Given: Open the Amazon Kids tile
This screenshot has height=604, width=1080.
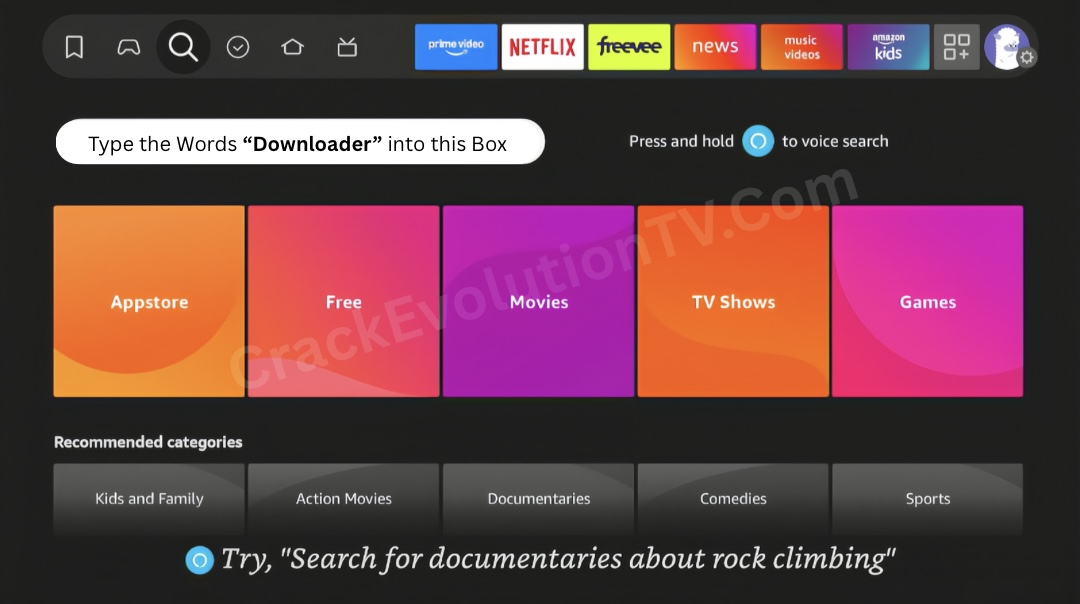Looking at the screenshot, I should pyautogui.click(x=889, y=47).
